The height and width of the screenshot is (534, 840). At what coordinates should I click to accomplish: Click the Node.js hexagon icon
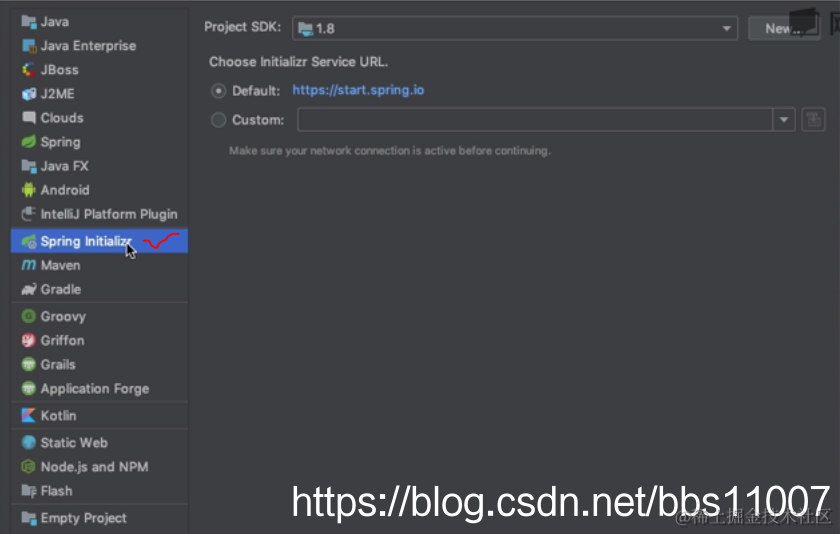point(28,467)
